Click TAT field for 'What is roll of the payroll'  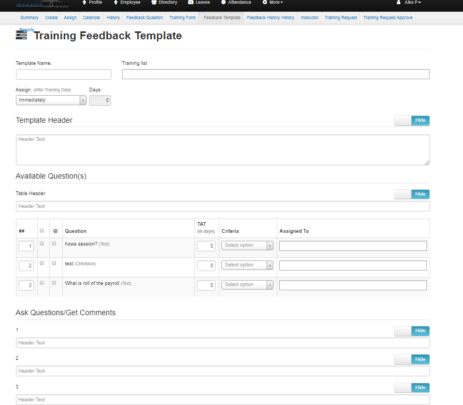pos(206,285)
